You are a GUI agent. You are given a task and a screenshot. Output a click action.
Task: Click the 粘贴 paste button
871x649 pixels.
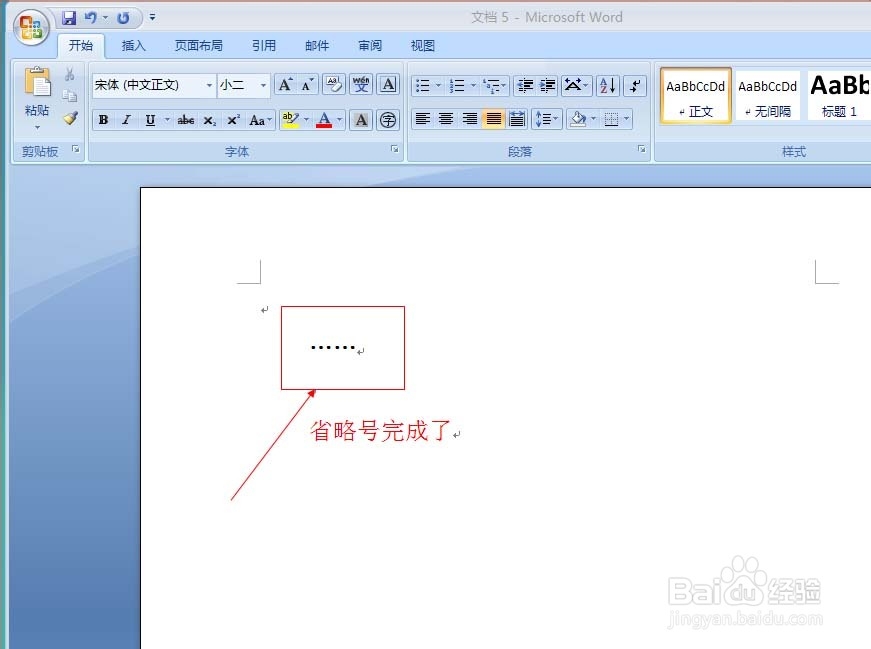click(x=37, y=98)
